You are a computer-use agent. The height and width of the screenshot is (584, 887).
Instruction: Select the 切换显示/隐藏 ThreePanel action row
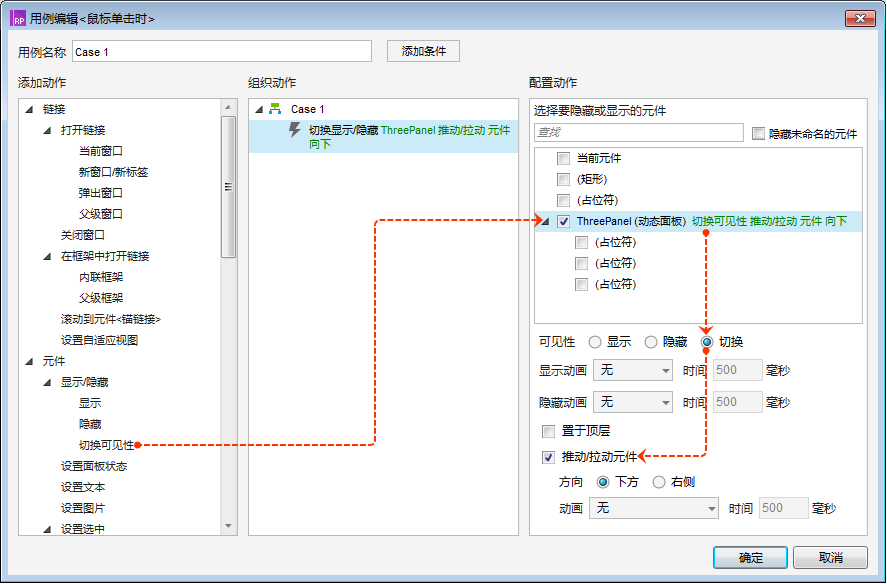coord(384,136)
